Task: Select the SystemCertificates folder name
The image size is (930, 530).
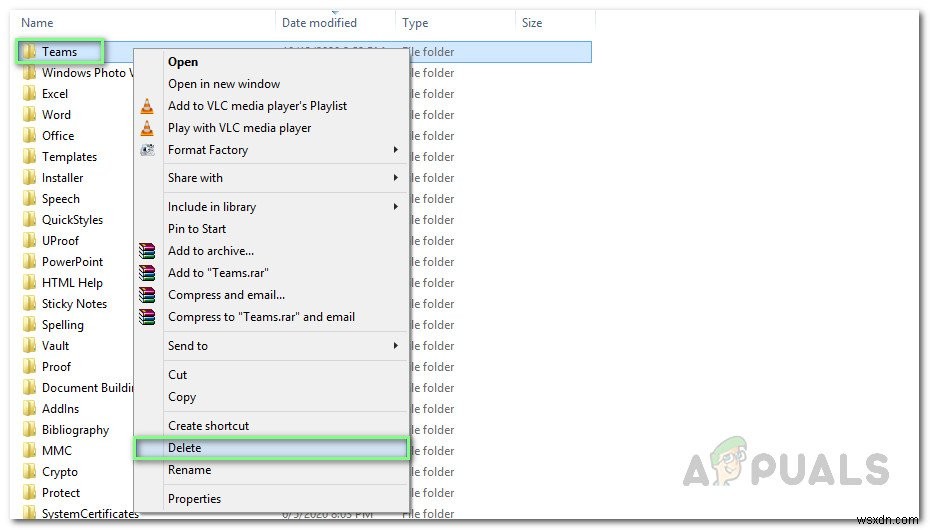Action: tap(90, 513)
